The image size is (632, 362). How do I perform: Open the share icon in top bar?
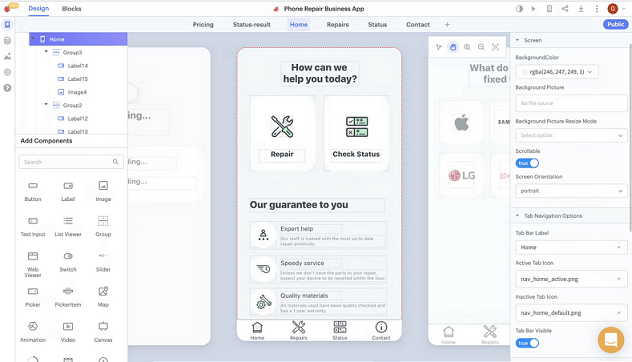click(565, 8)
